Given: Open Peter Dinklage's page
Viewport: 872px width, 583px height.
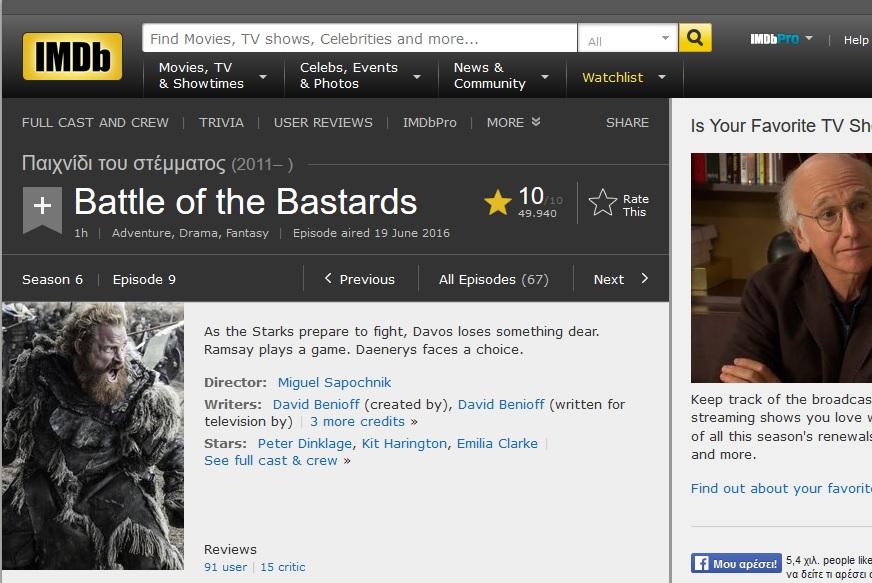Looking at the screenshot, I should coord(305,443).
